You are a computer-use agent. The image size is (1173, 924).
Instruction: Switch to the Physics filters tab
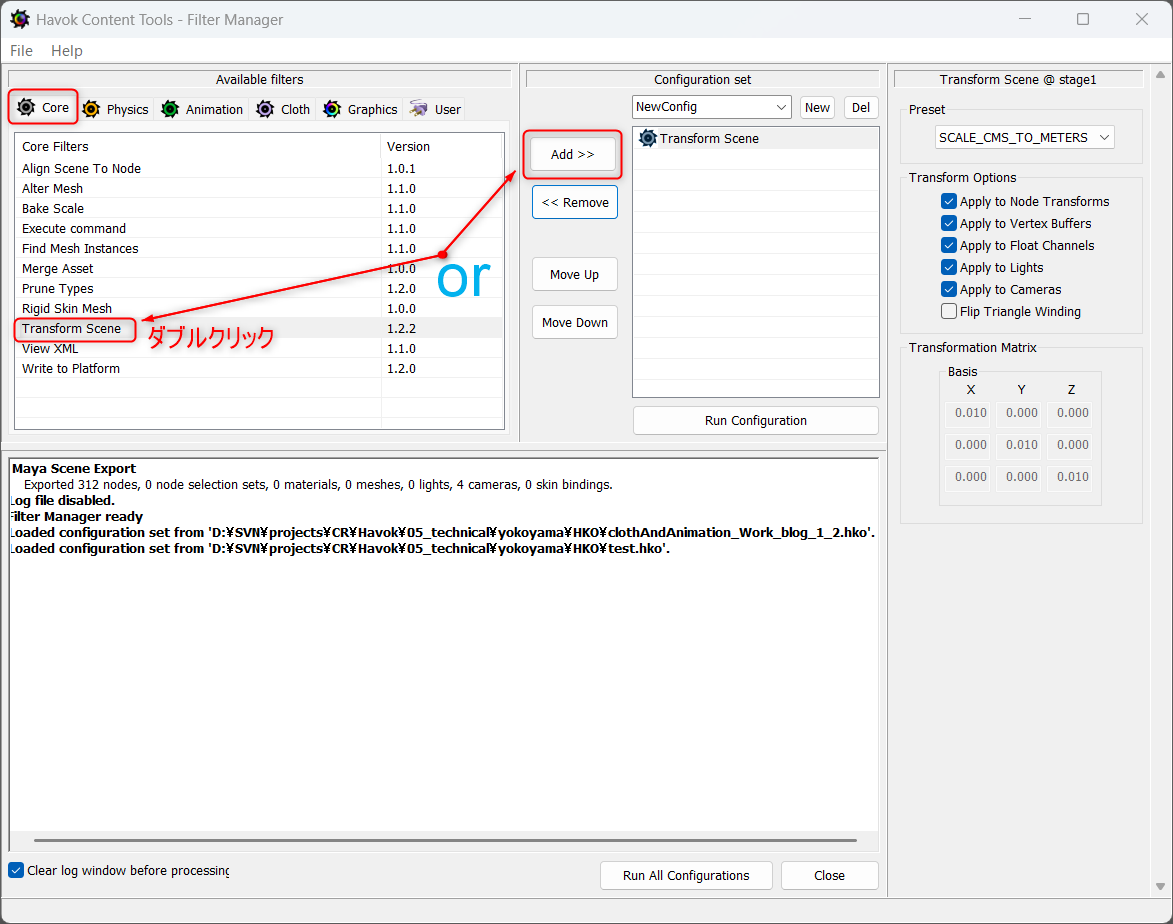(116, 109)
